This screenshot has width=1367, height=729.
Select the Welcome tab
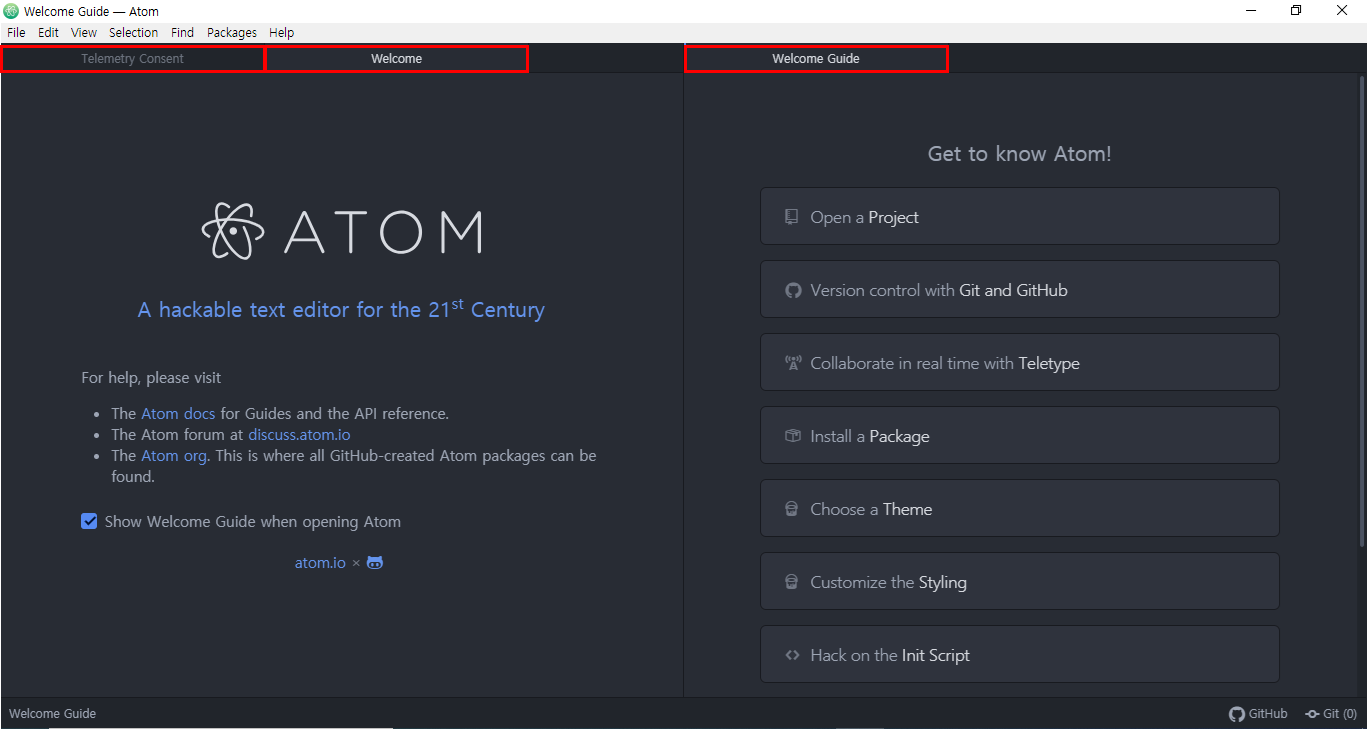396,59
